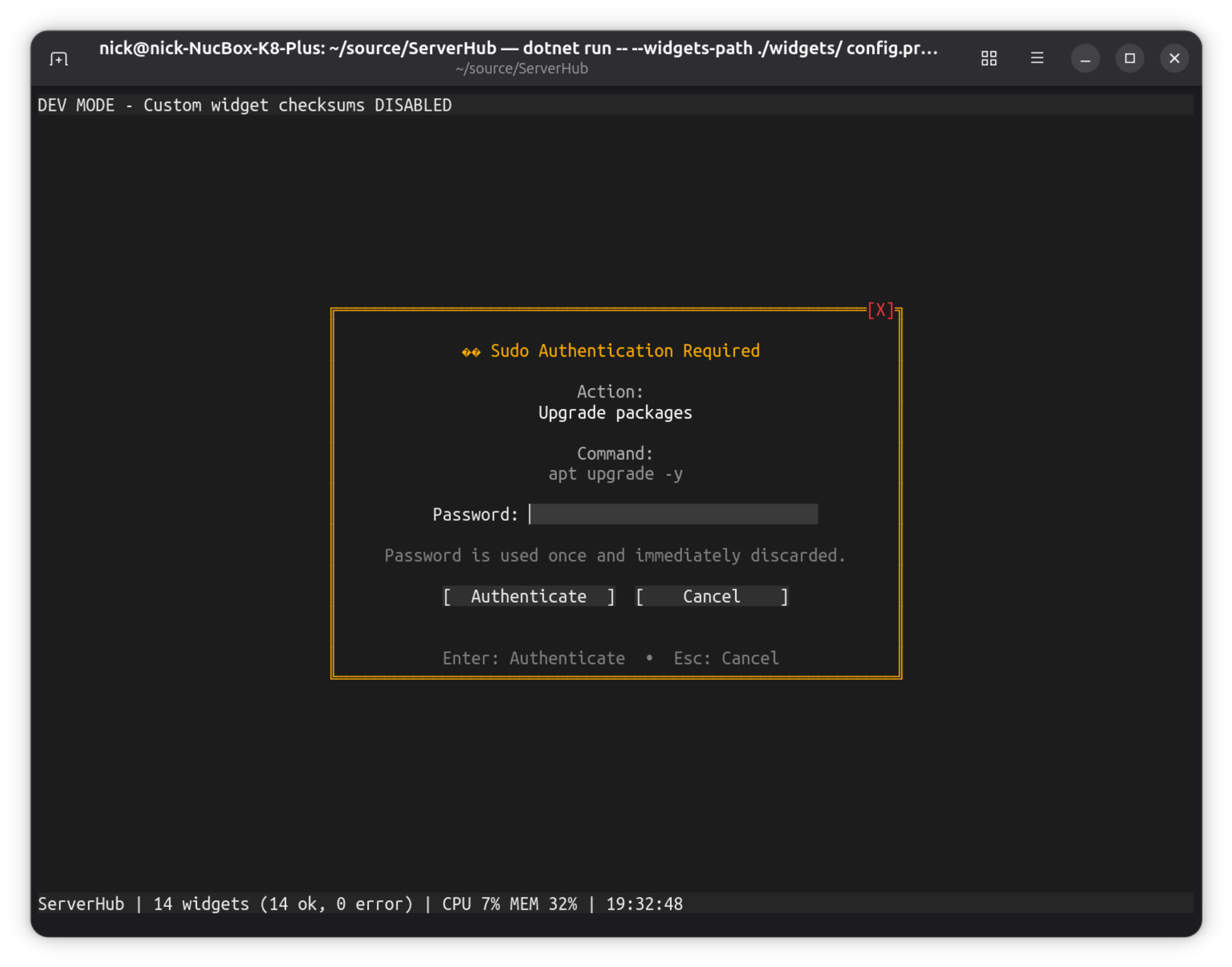Maximize the terminal window
The width and height of the screenshot is (1232, 967).
pyautogui.click(x=1130, y=58)
